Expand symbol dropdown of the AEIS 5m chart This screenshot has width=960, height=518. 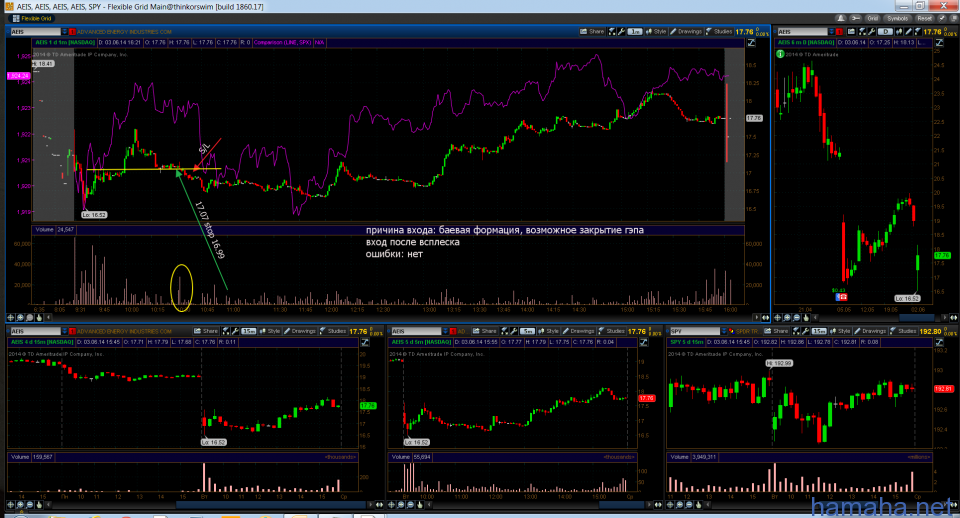pyautogui.click(x=445, y=331)
